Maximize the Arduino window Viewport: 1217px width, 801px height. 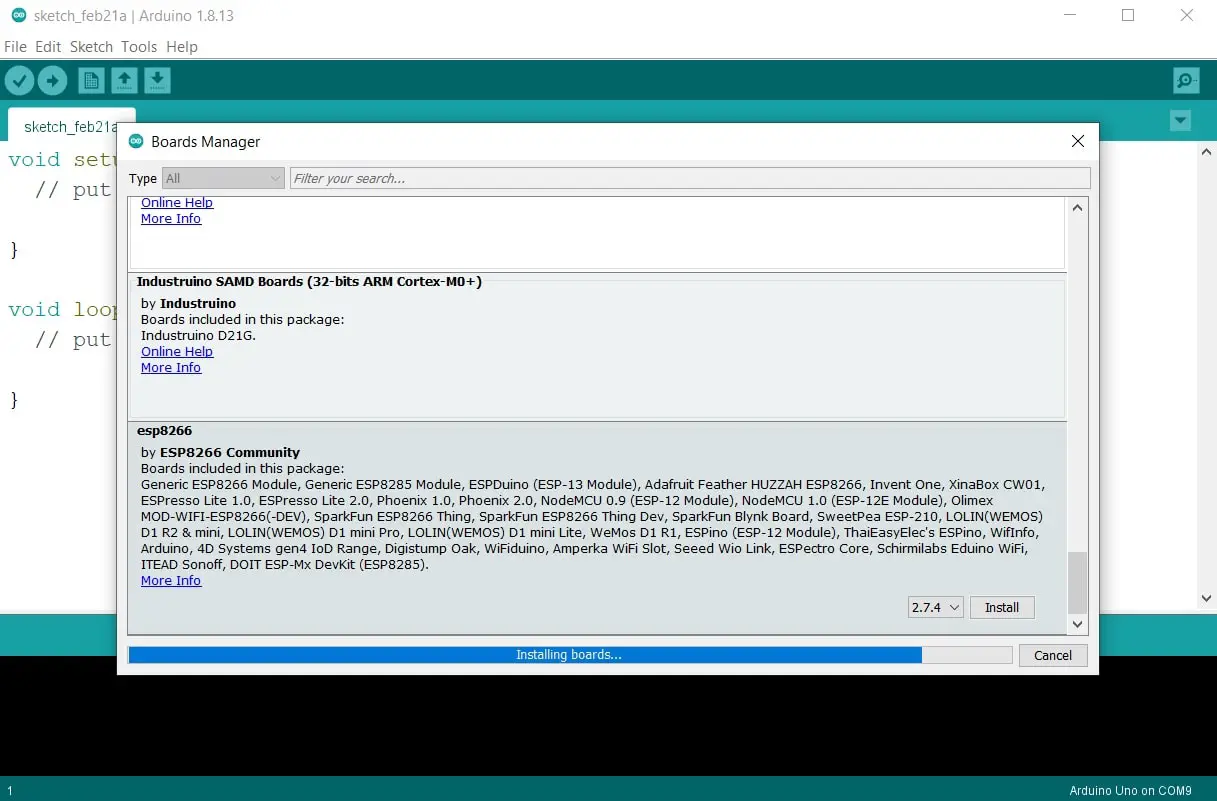pos(1128,15)
